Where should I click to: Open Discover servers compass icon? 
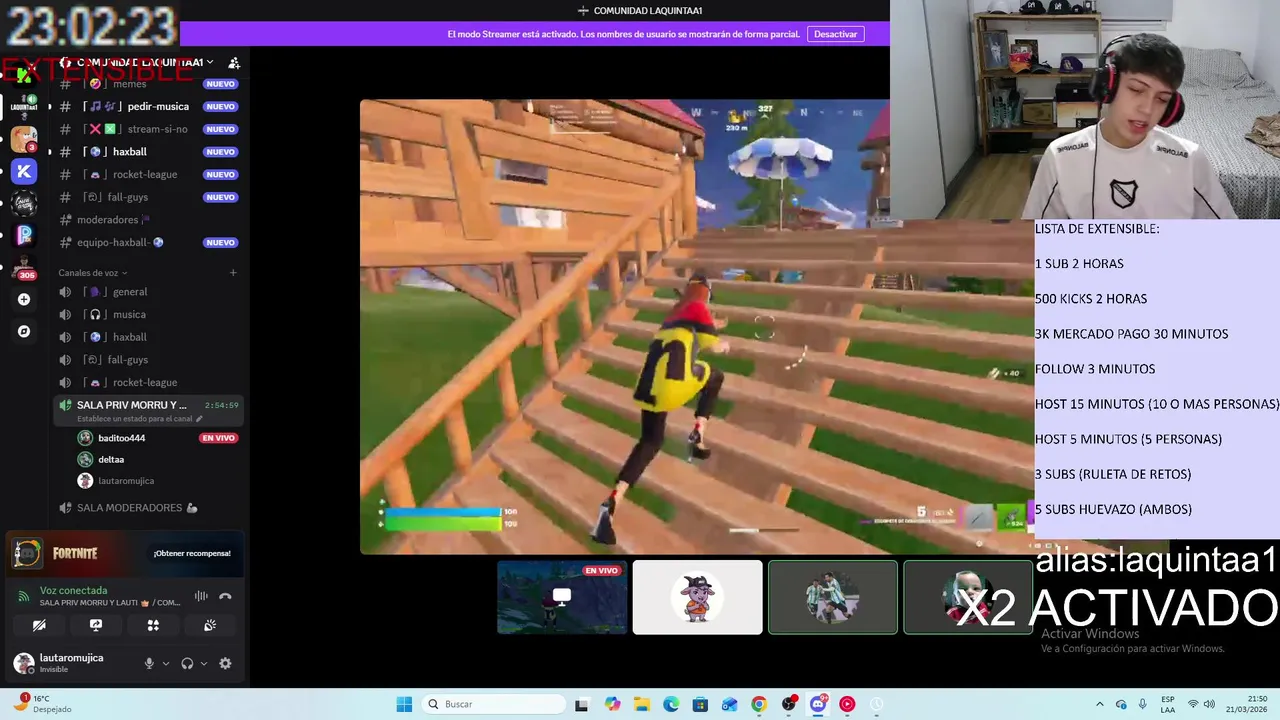(24, 331)
